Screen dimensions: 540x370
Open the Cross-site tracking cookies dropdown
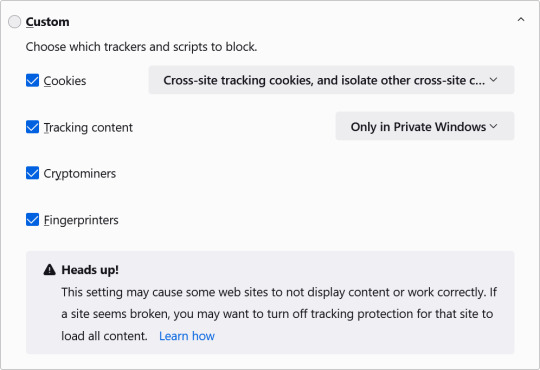[331, 80]
